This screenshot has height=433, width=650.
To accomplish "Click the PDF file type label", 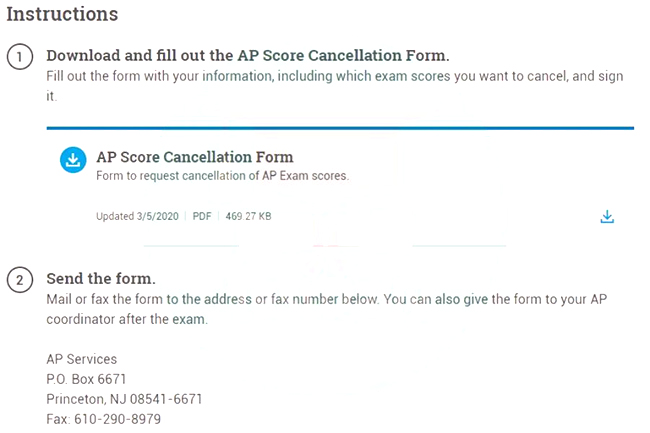I will click(202, 216).
